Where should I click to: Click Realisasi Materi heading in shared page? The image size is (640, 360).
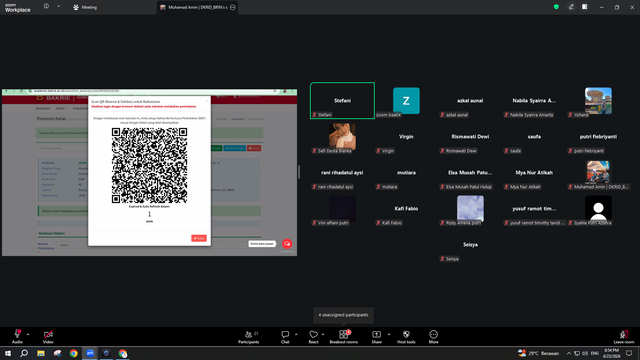click(x=51, y=233)
